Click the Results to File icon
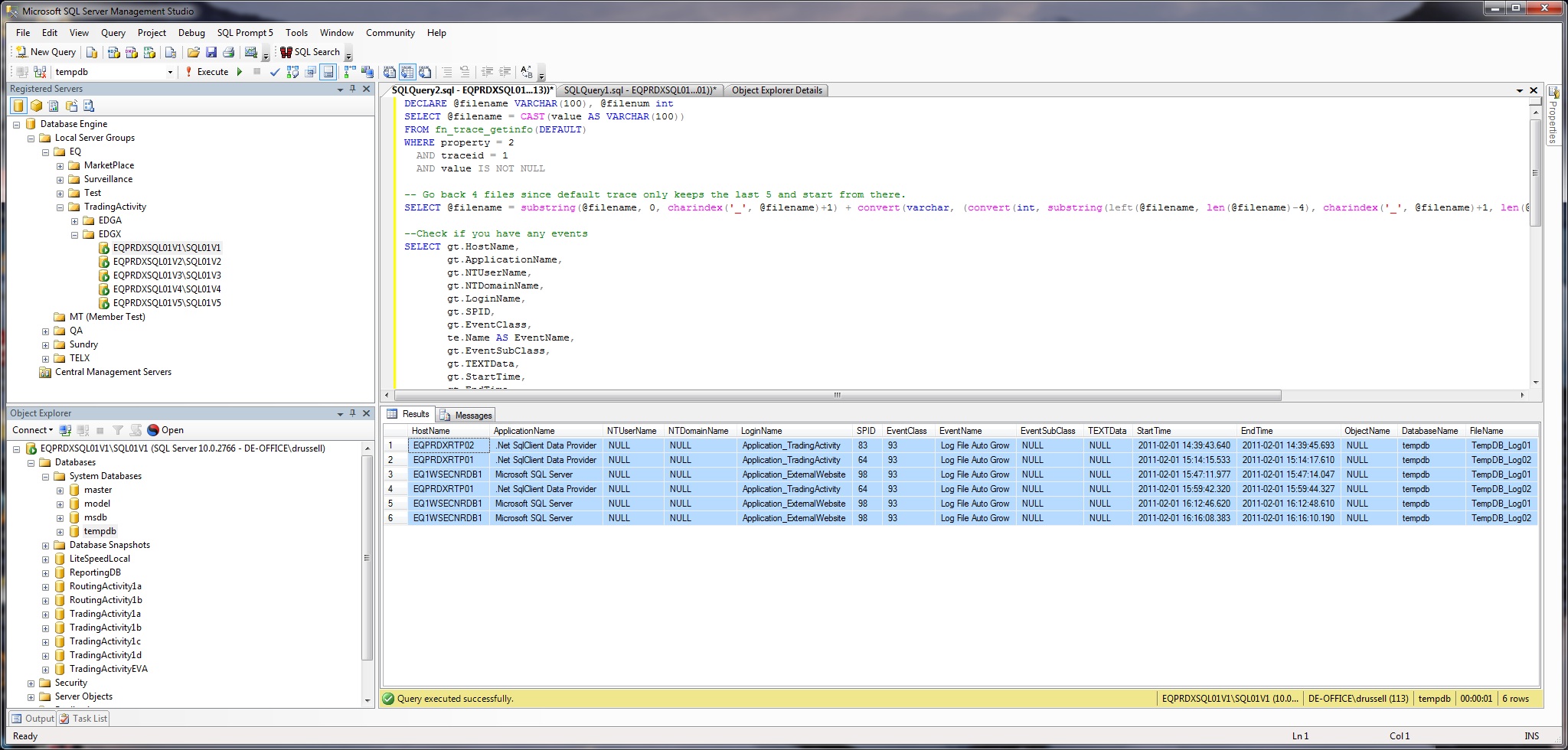 (x=423, y=72)
